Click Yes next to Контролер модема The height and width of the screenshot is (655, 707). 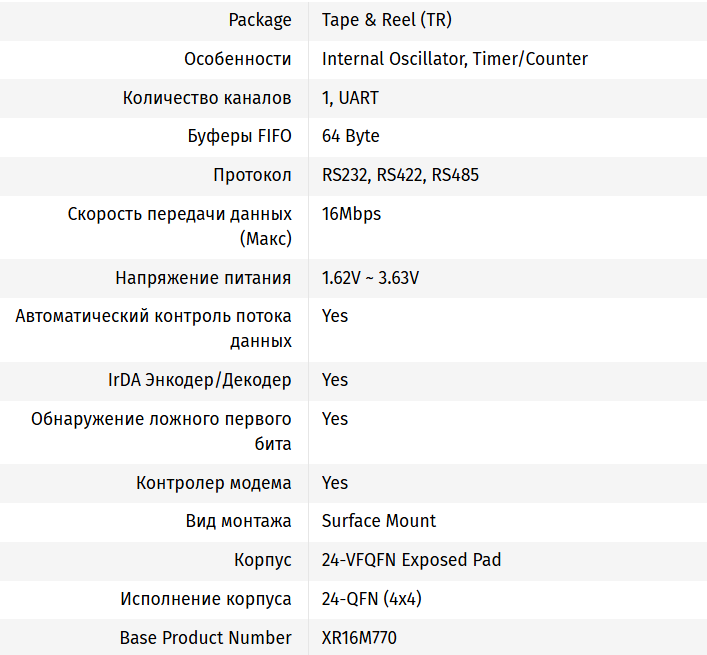(335, 483)
